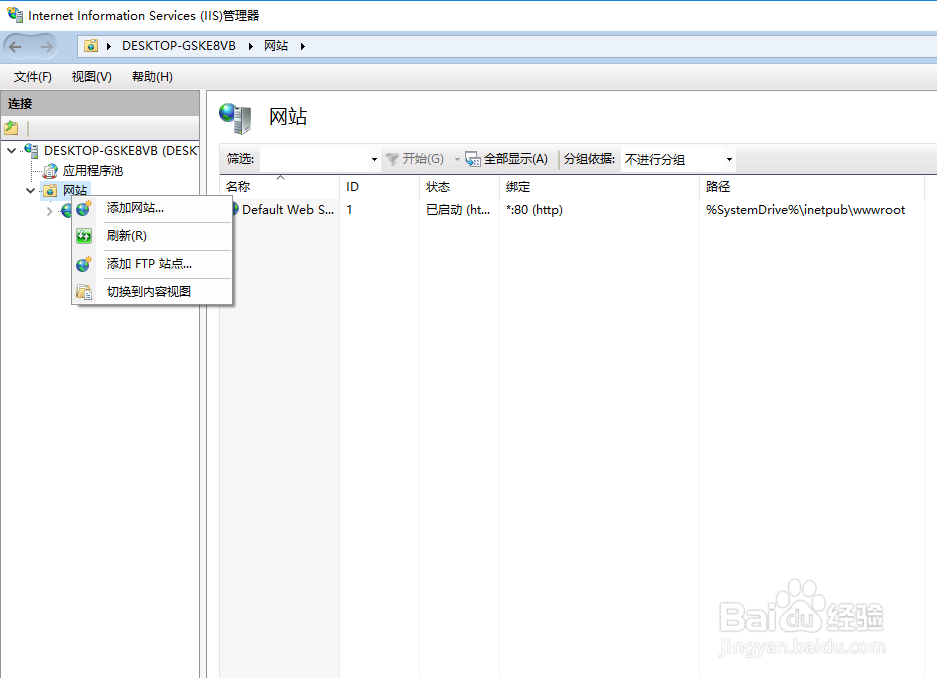Open the 帮助(H) menu
The image size is (937, 679).
coord(152,77)
